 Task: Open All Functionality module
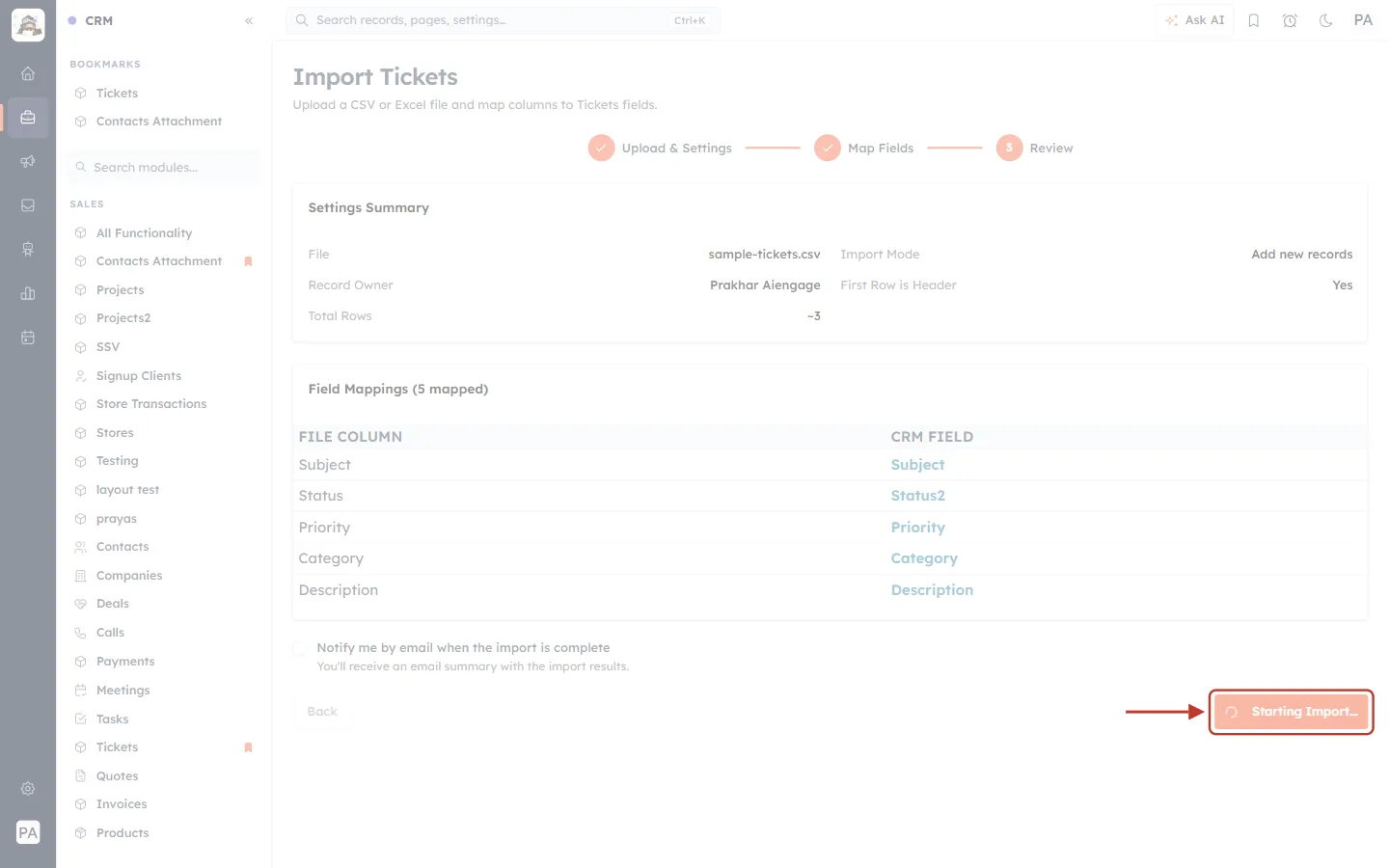pyautogui.click(x=144, y=233)
